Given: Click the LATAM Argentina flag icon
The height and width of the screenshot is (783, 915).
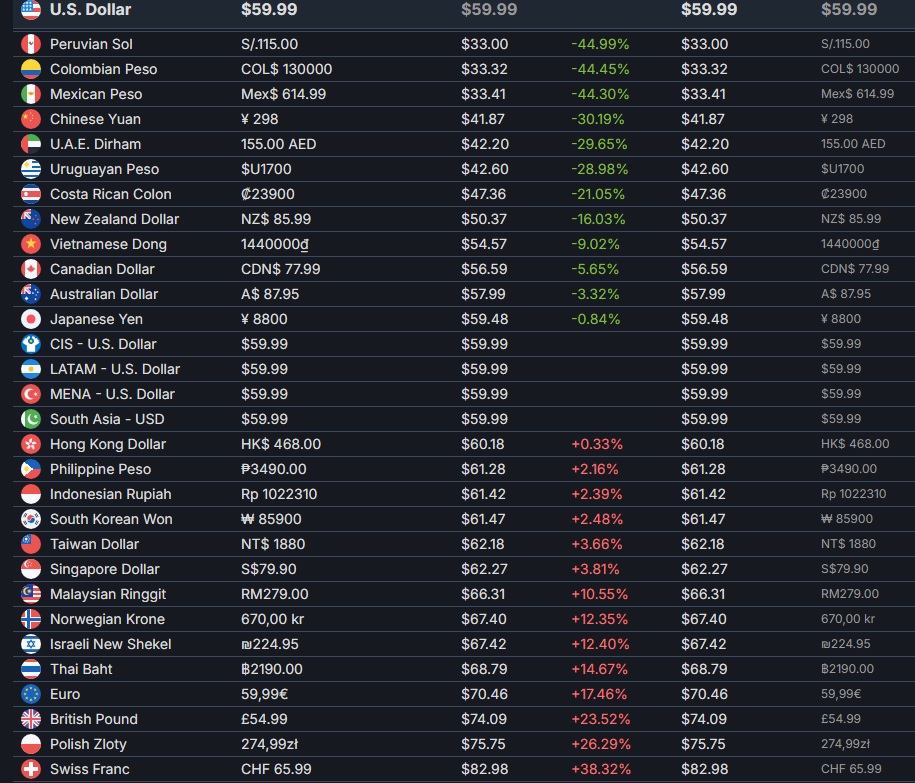Looking at the screenshot, I should tap(31, 369).
